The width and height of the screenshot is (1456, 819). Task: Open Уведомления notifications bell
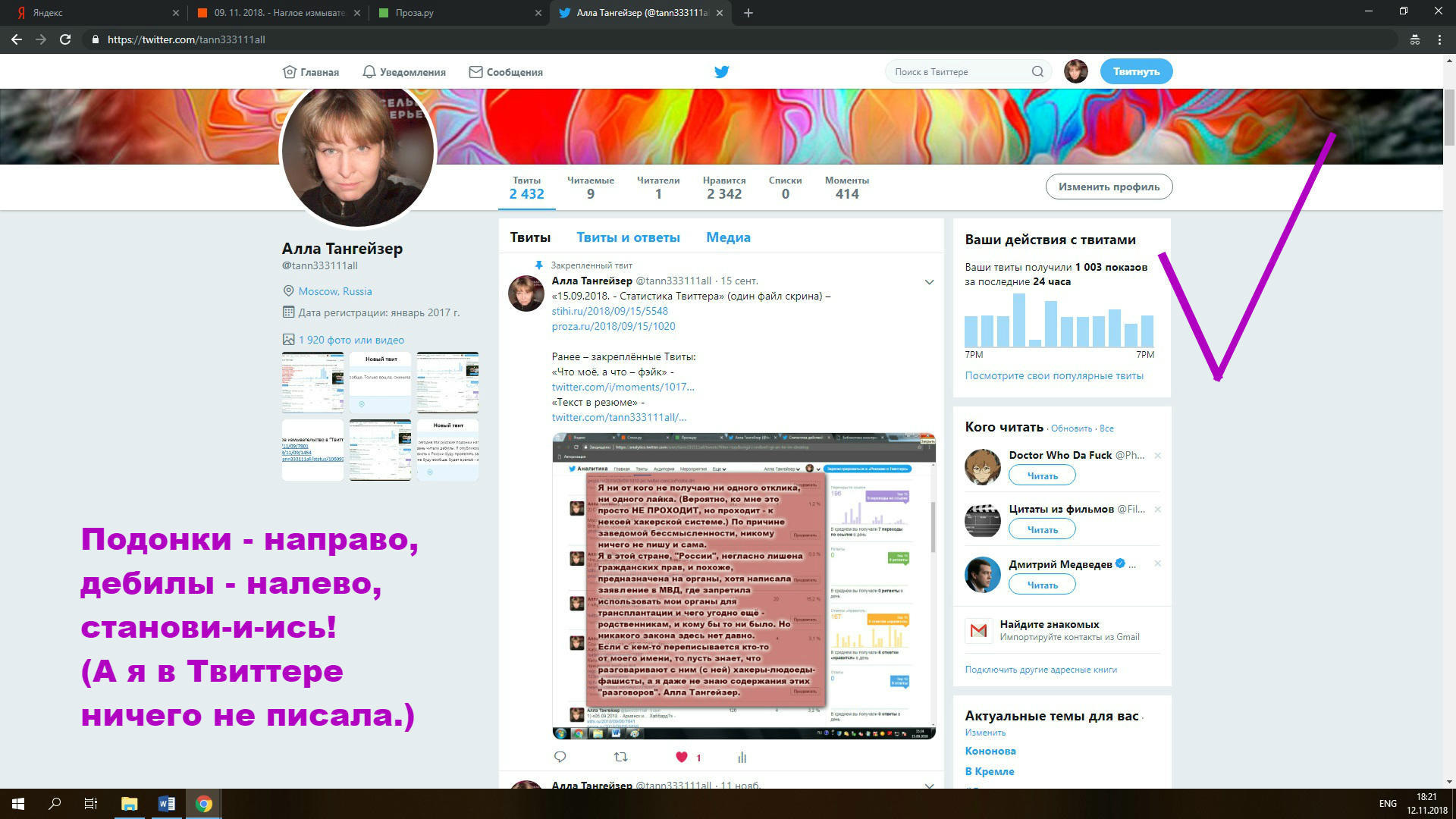coord(403,72)
